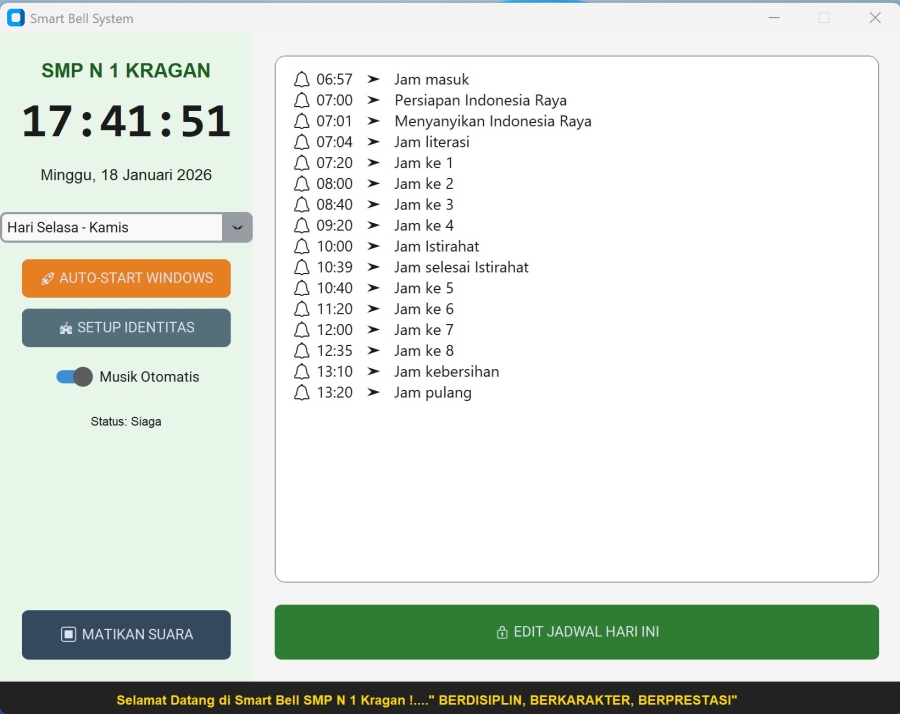The height and width of the screenshot is (714, 900).
Task: Click the Jam ke 8 schedule entry
Action: tap(423, 351)
